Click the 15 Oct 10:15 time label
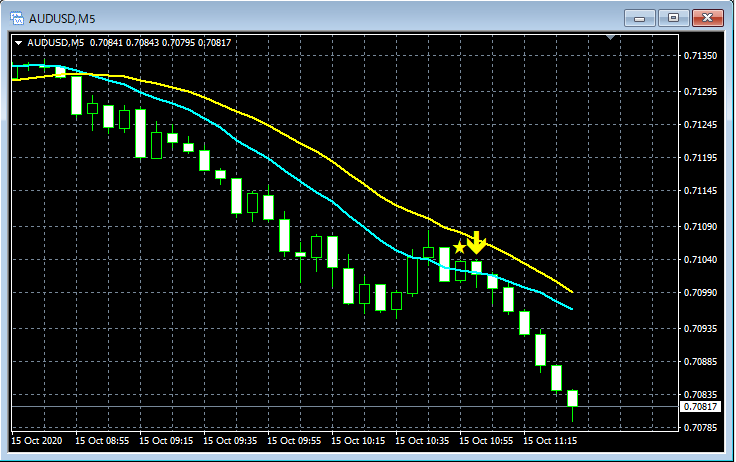The width and height of the screenshot is (736, 462). 358,441
